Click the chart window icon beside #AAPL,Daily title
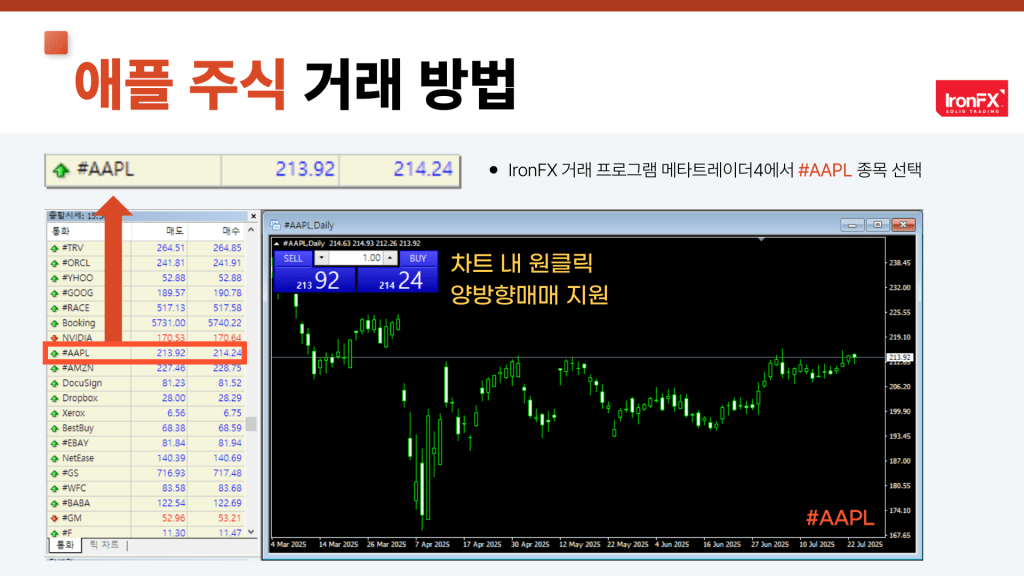 coord(276,225)
